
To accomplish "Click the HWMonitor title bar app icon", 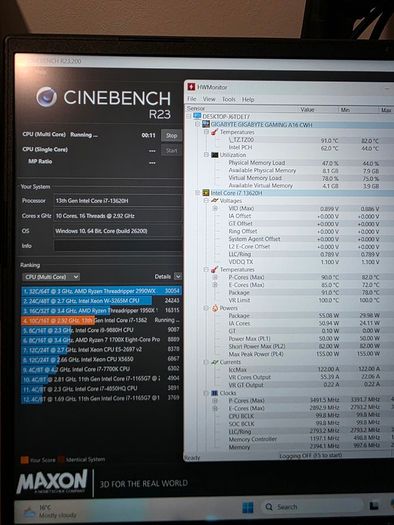I will click(x=191, y=87).
